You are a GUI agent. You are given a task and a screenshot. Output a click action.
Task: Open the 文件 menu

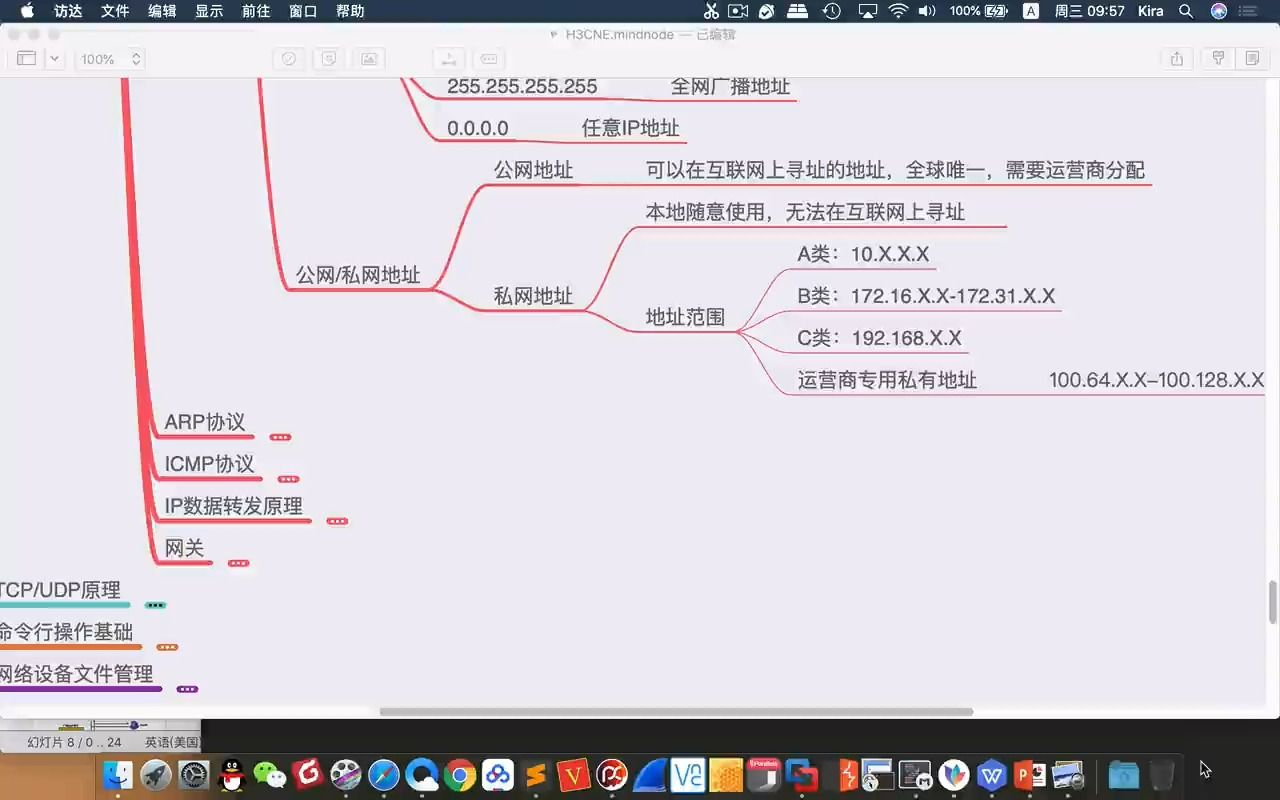pyautogui.click(x=115, y=11)
